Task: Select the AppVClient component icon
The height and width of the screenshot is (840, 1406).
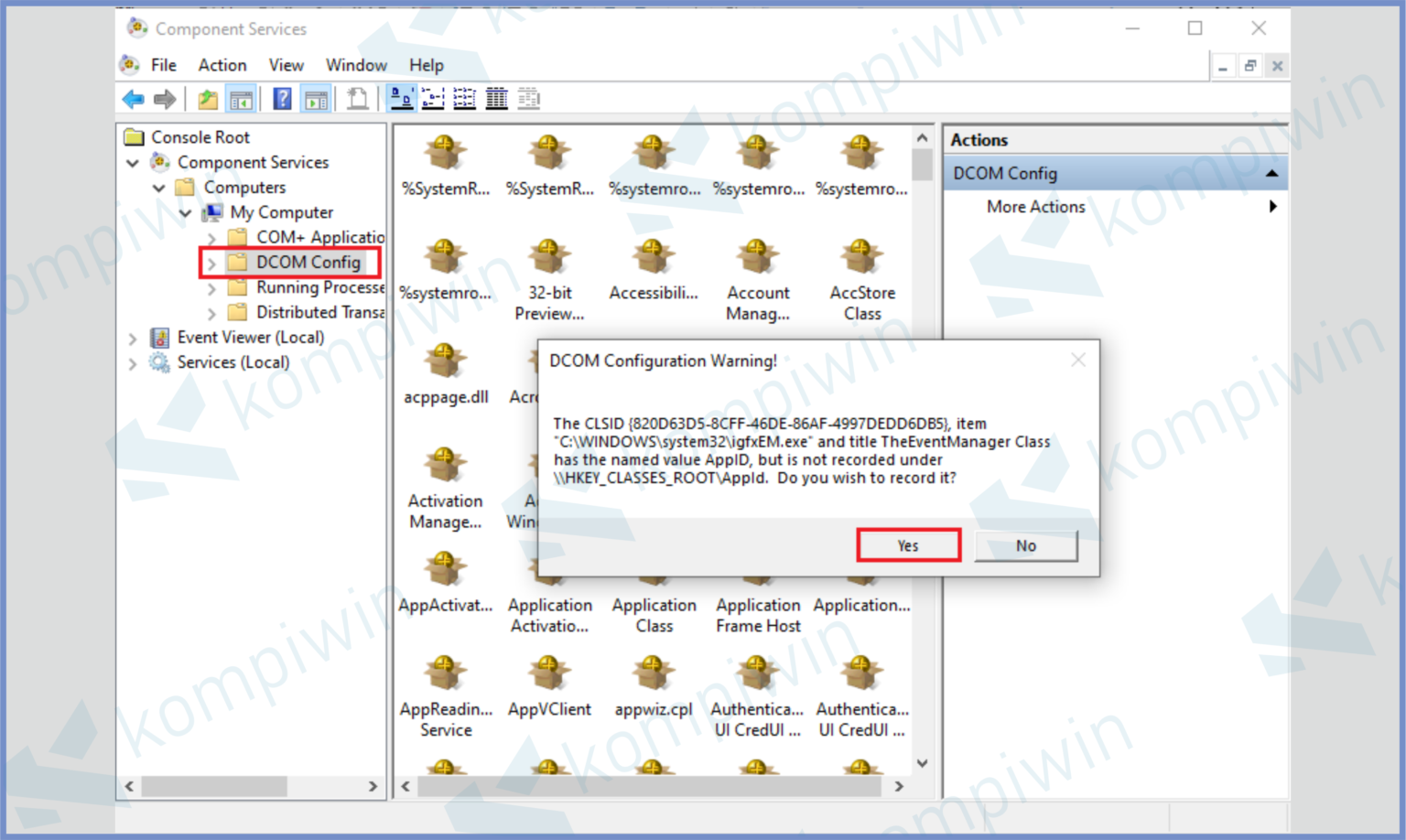Action: point(548,673)
